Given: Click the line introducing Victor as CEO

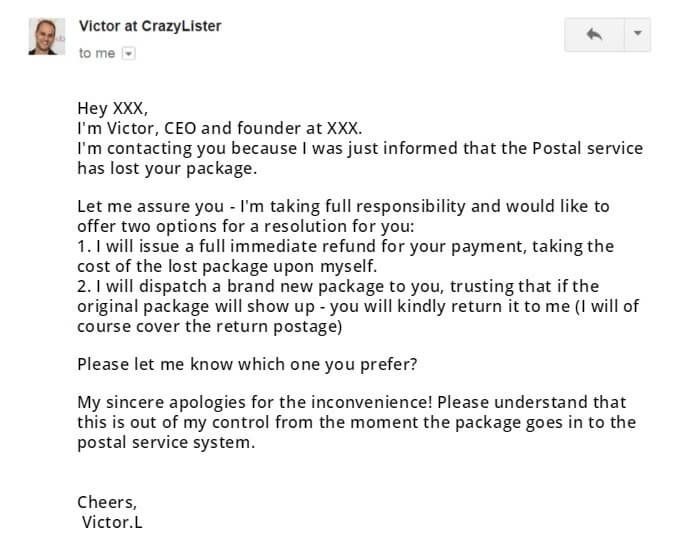Looking at the screenshot, I should coord(220,128).
